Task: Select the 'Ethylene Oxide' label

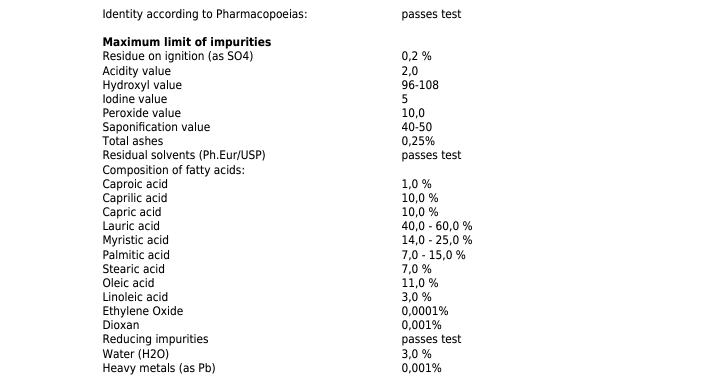Action: click(x=143, y=311)
